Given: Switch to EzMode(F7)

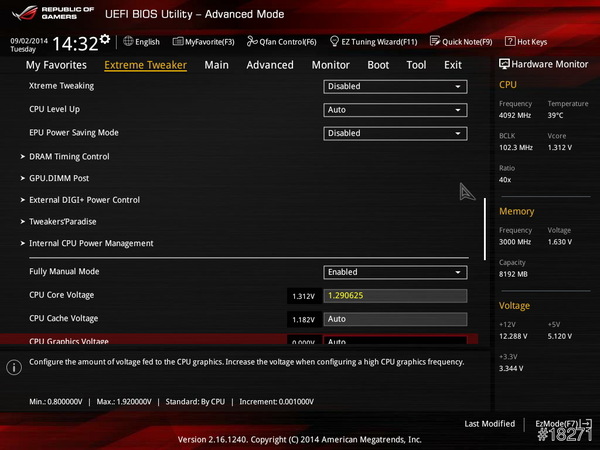Looking at the screenshot, I should 557,424.
